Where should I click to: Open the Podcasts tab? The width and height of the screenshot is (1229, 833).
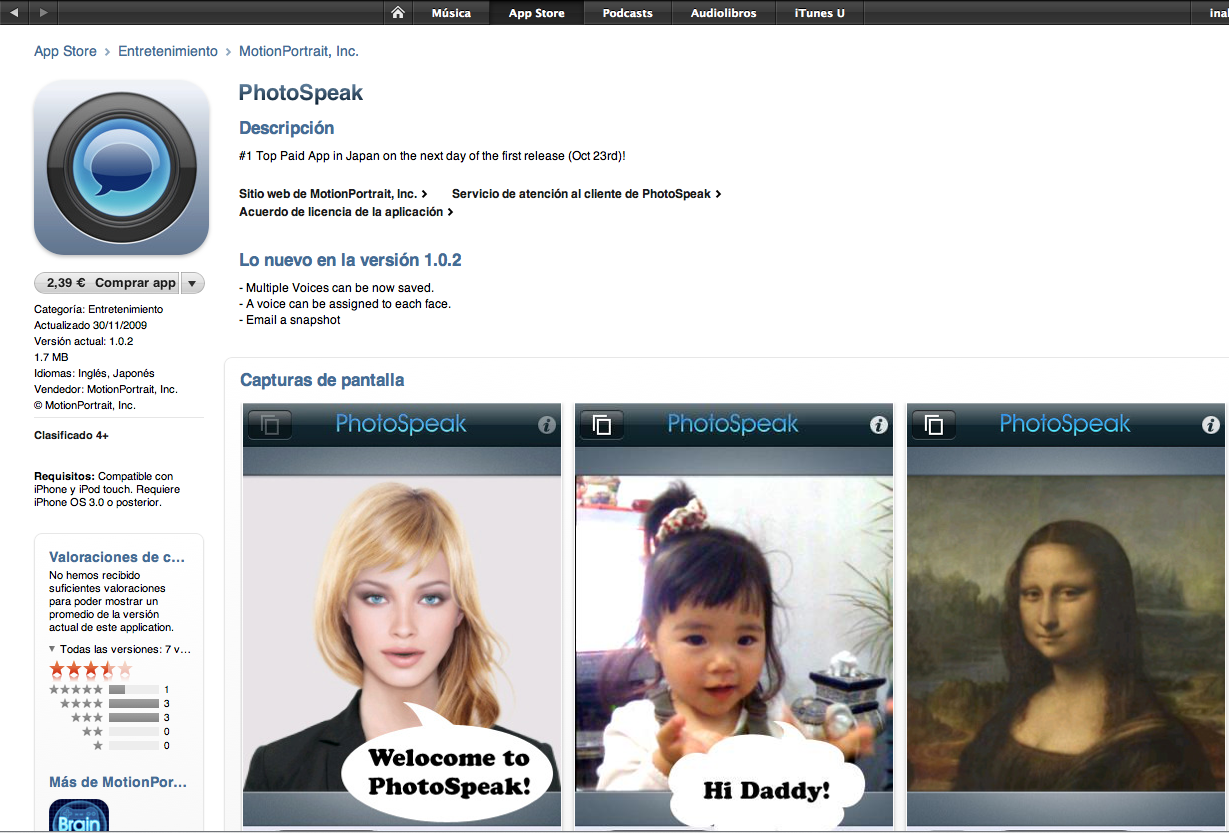(x=628, y=12)
